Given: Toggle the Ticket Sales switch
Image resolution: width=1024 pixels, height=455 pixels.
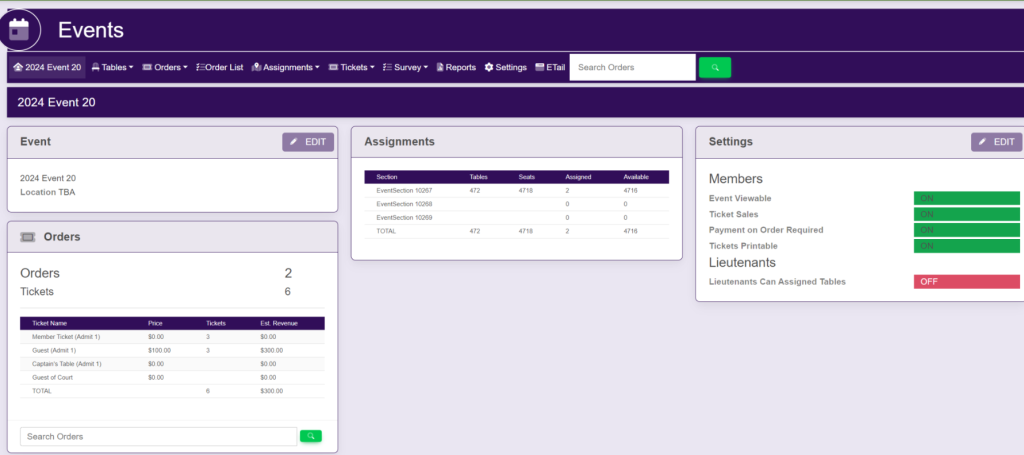Looking at the screenshot, I should (966, 214).
